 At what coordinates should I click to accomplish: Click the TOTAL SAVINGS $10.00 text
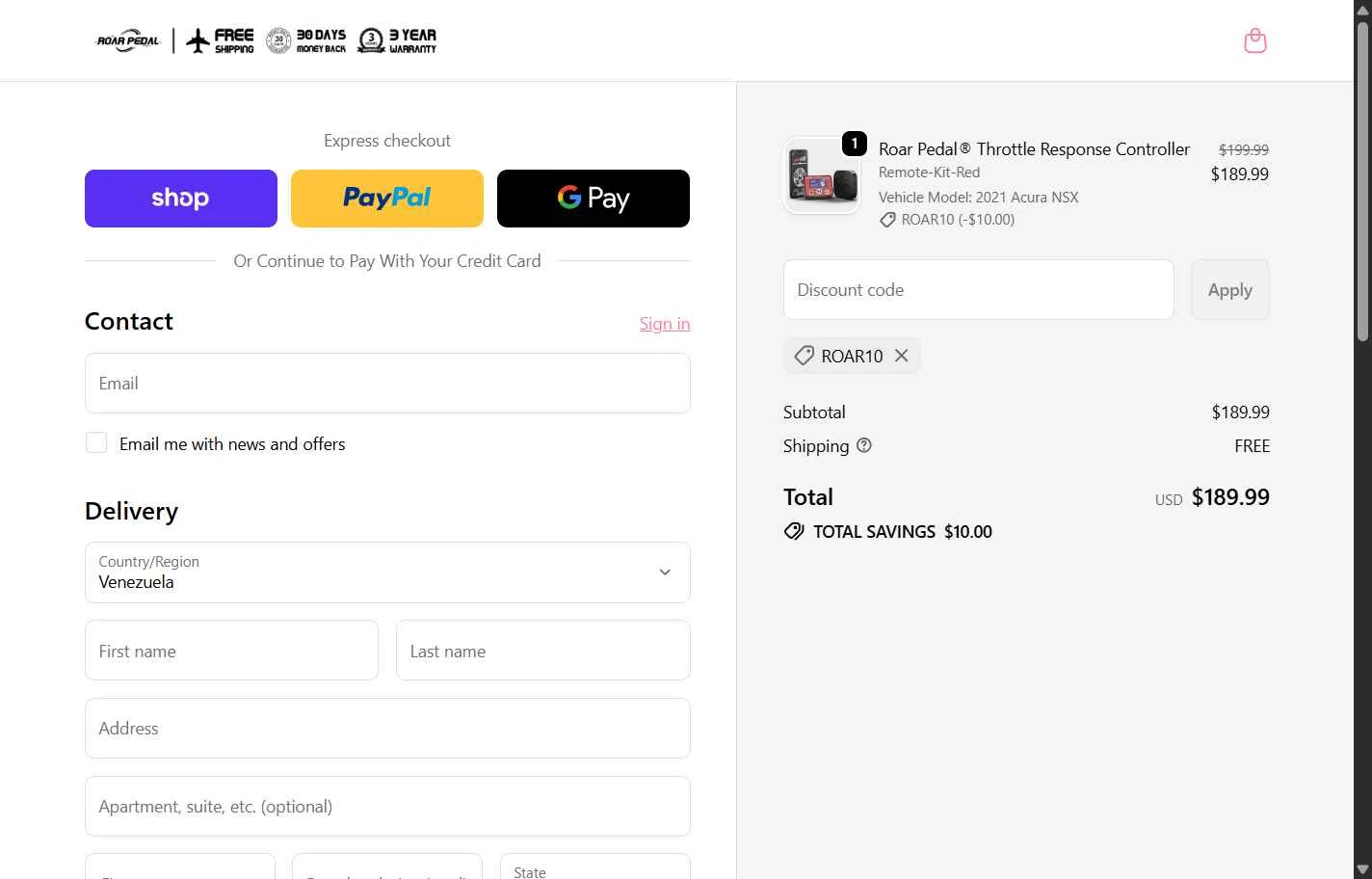[x=902, y=531]
